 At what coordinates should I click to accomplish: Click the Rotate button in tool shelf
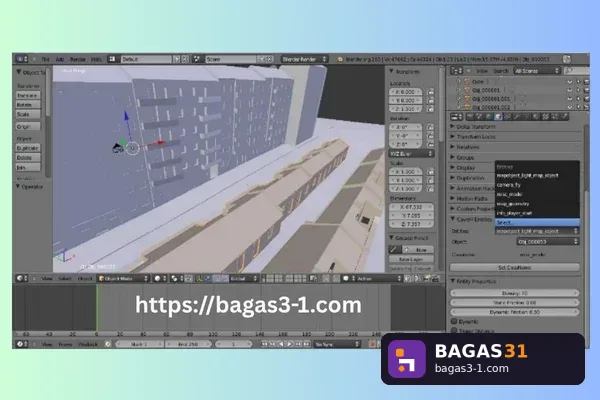point(28,104)
